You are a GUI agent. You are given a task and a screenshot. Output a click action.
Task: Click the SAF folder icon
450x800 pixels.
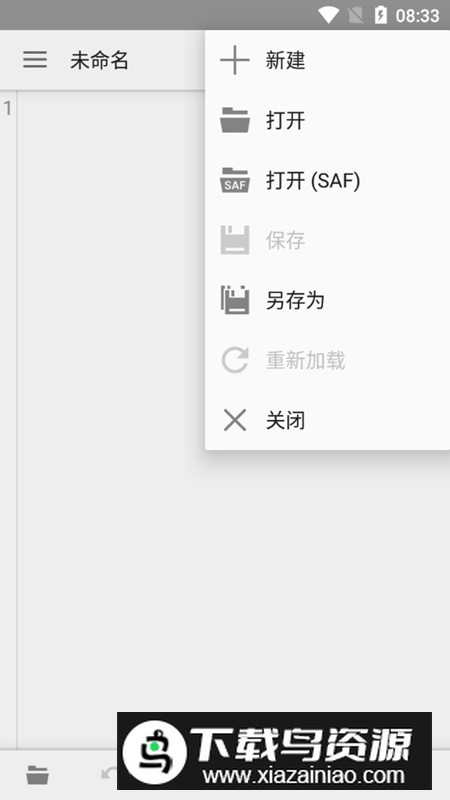point(235,180)
